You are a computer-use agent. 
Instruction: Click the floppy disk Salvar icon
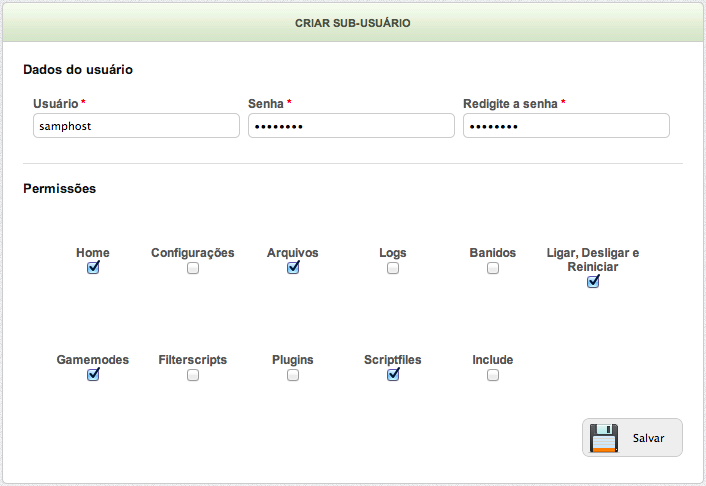click(x=604, y=438)
